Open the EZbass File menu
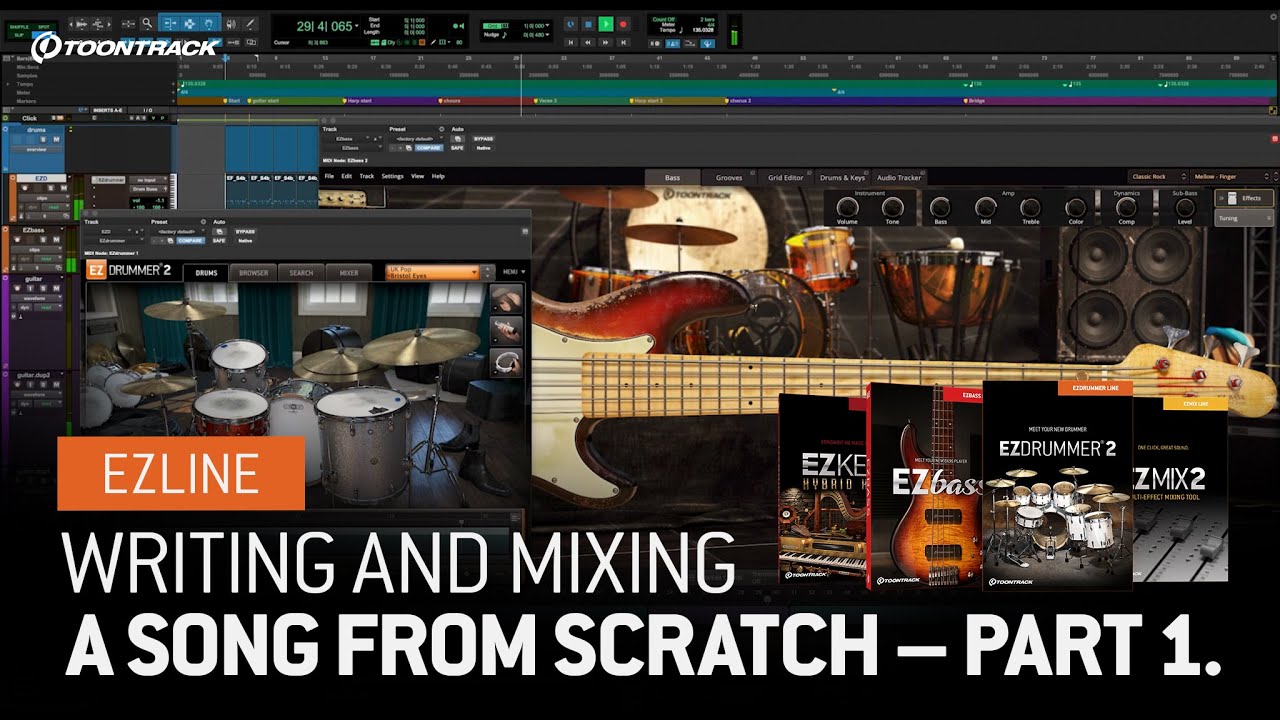 pyautogui.click(x=329, y=176)
